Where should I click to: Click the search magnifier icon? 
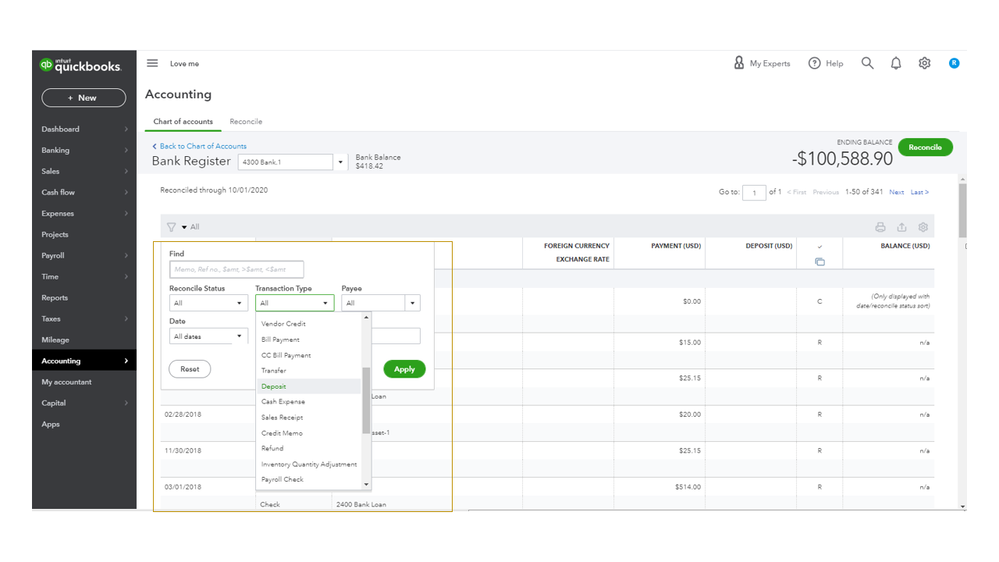click(x=867, y=63)
